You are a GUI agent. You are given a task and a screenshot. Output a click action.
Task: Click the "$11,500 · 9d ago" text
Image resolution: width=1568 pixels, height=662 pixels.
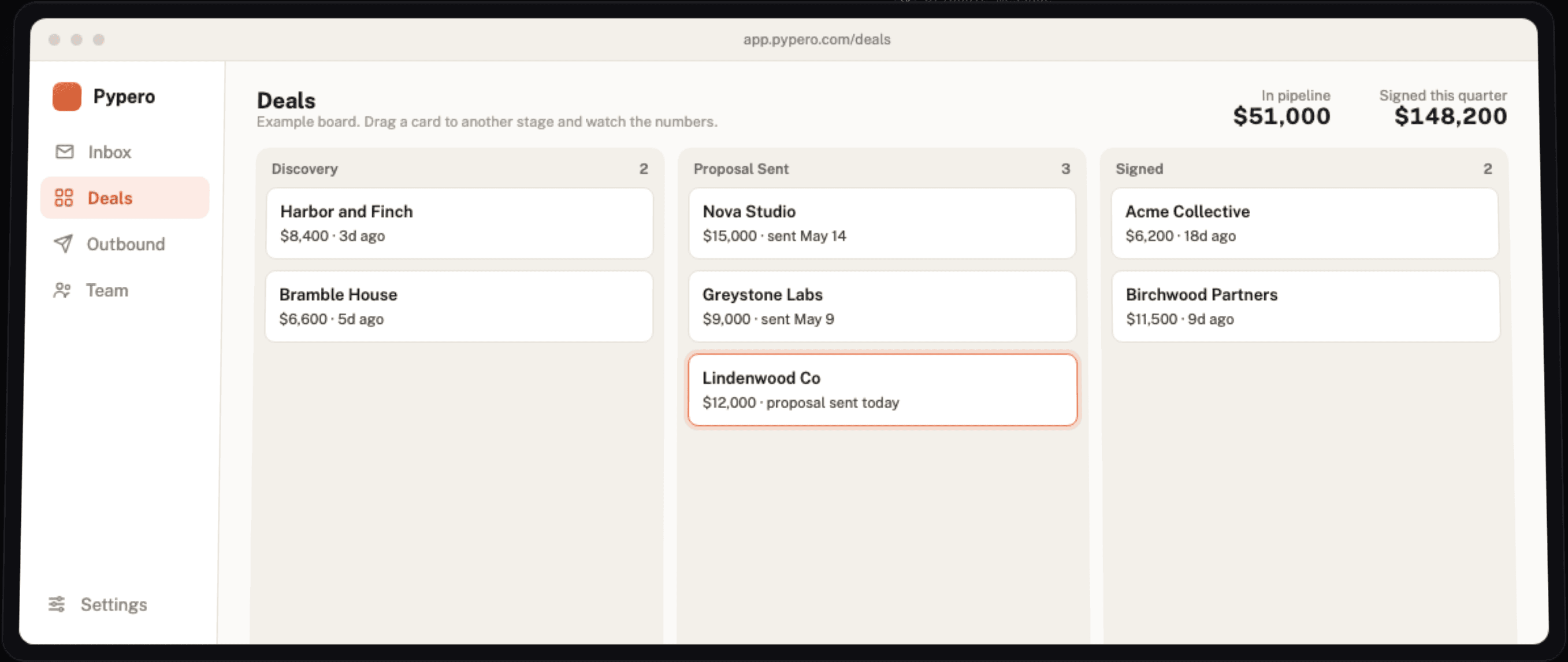1180,319
